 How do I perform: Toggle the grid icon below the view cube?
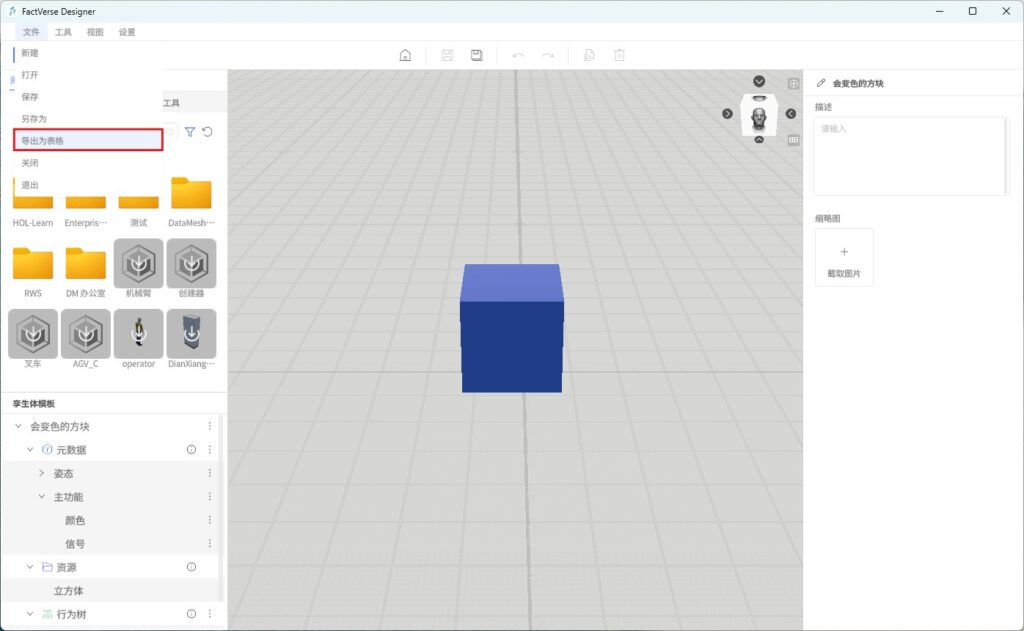click(x=793, y=140)
